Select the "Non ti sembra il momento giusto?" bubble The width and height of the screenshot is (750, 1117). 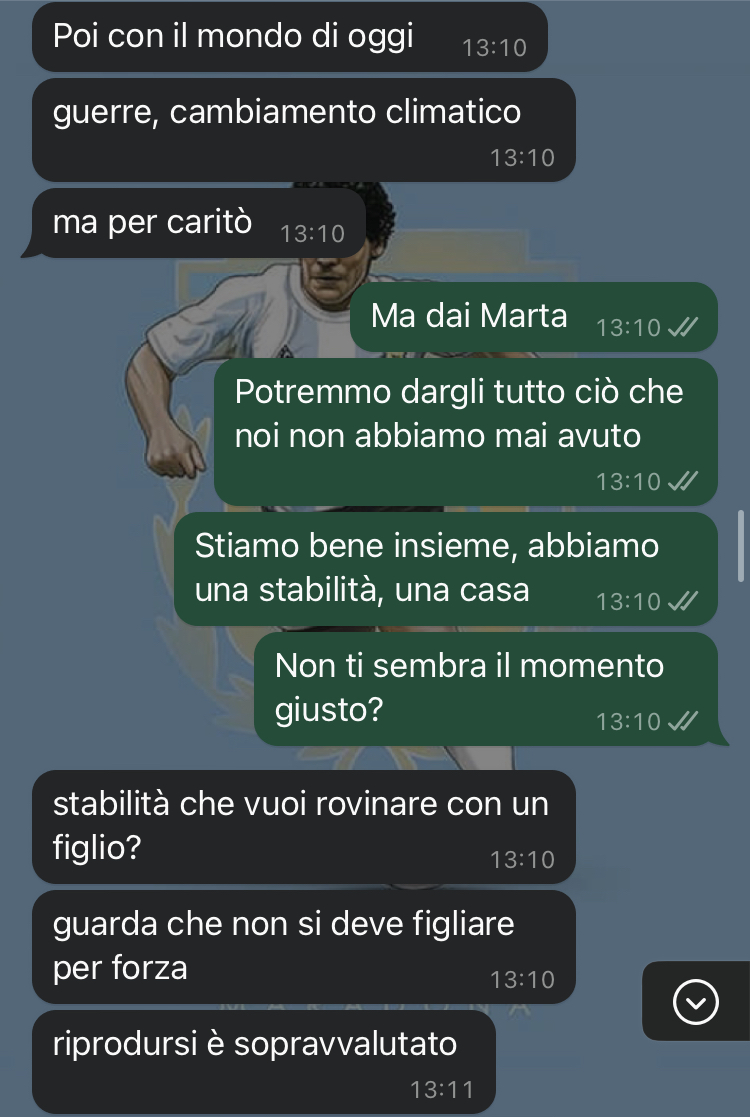pyautogui.click(x=490, y=688)
